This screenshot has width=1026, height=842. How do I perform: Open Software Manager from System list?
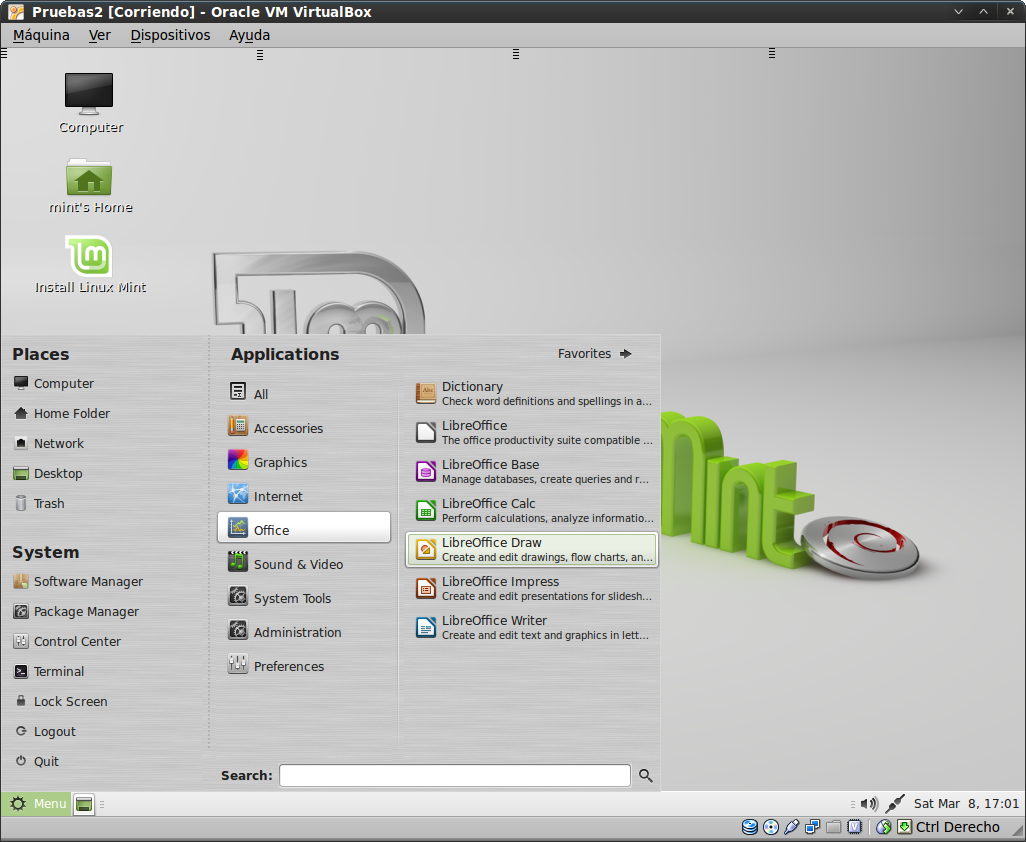(x=87, y=582)
